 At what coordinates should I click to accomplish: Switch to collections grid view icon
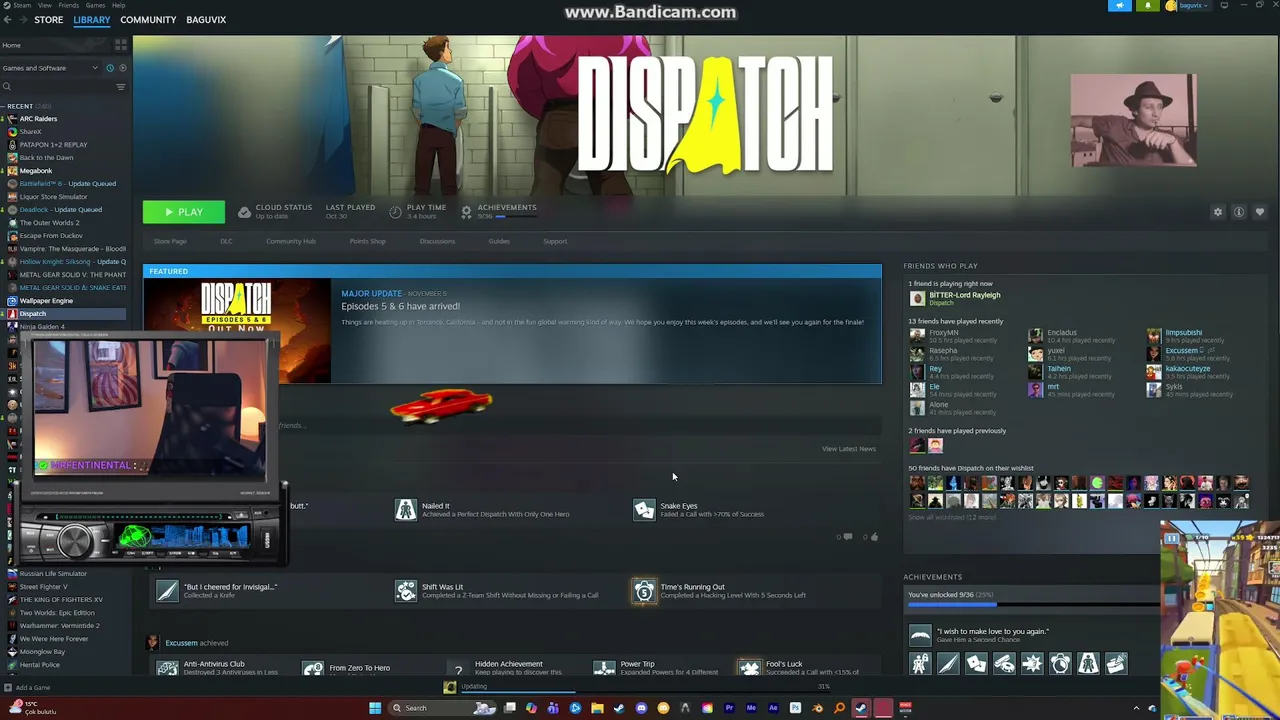coord(121,45)
